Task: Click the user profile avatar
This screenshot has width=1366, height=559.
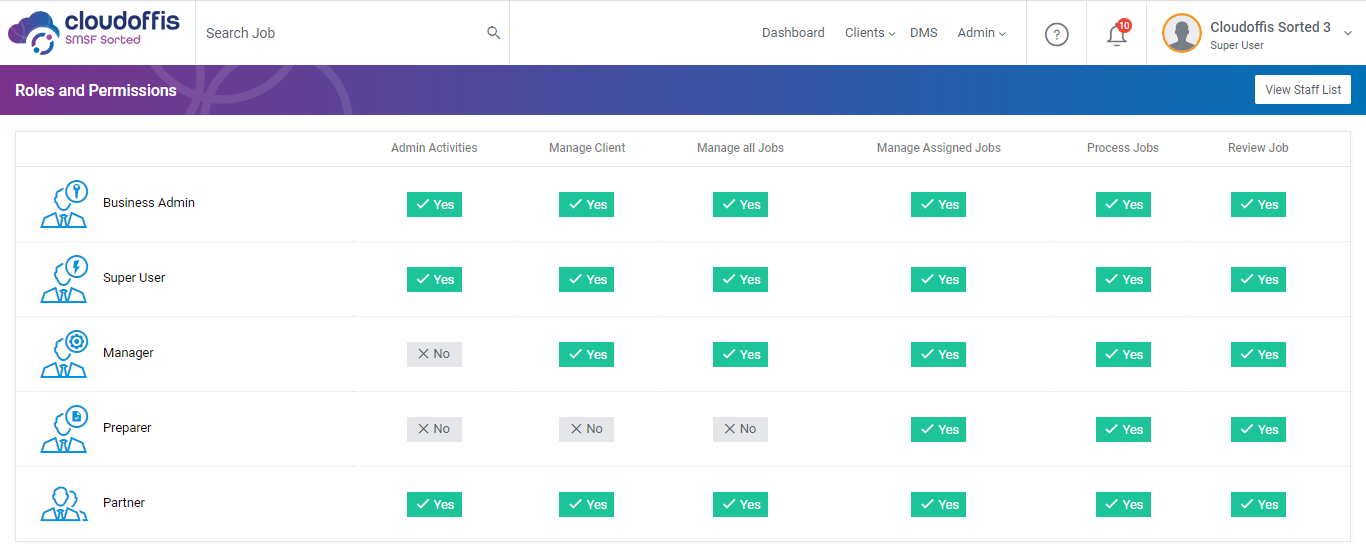Action: [x=1182, y=33]
